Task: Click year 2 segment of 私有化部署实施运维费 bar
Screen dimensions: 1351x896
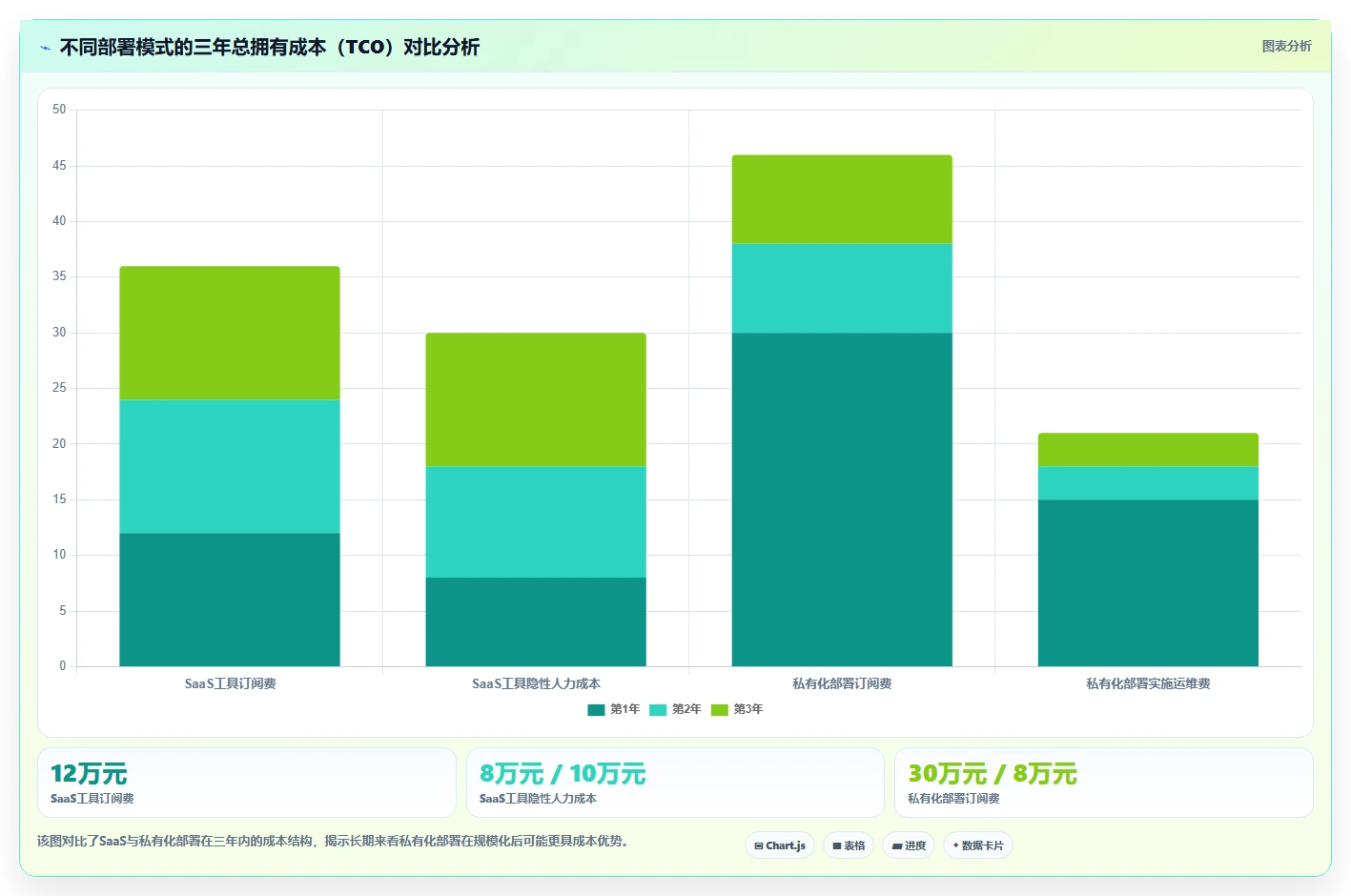Action: pyautogui.click(x=1148, y=482)
